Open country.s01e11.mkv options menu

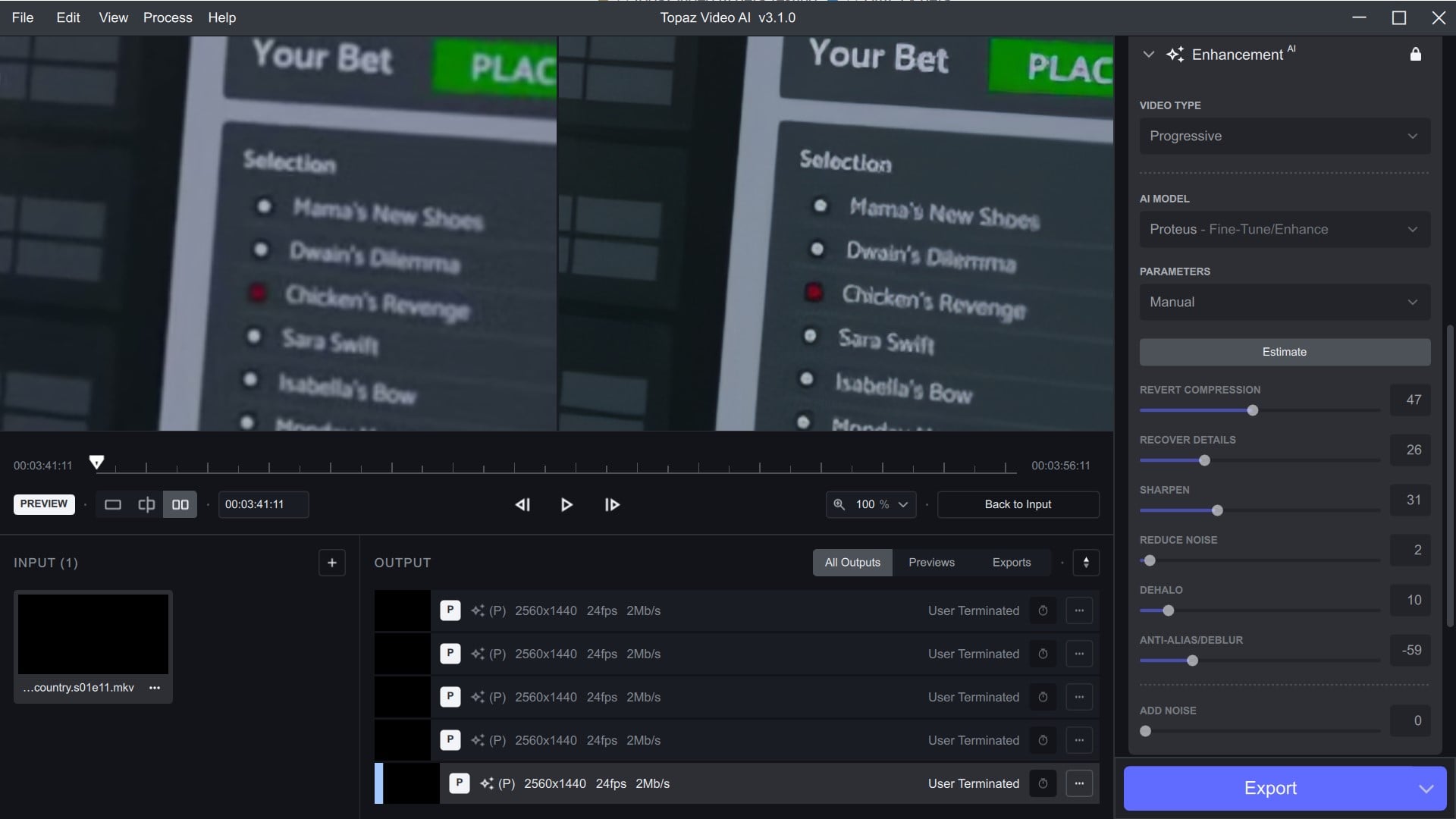155,688
